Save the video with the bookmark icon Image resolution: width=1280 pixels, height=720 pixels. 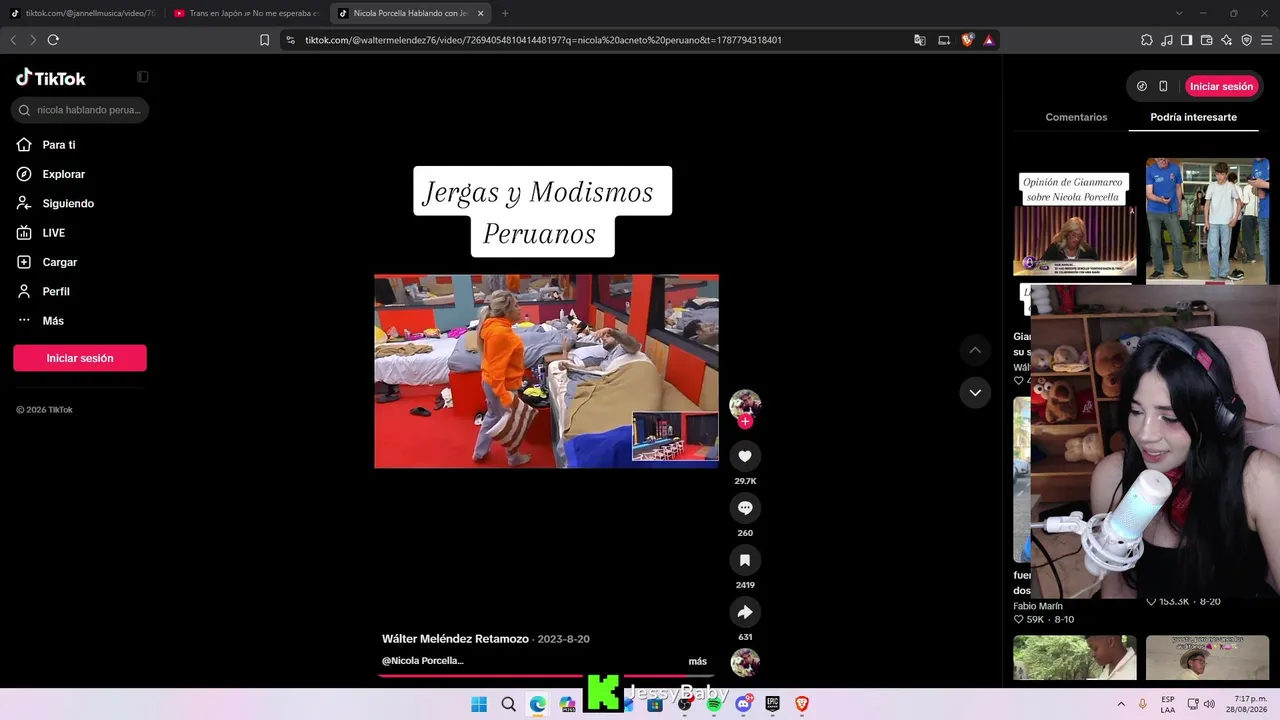745,560
